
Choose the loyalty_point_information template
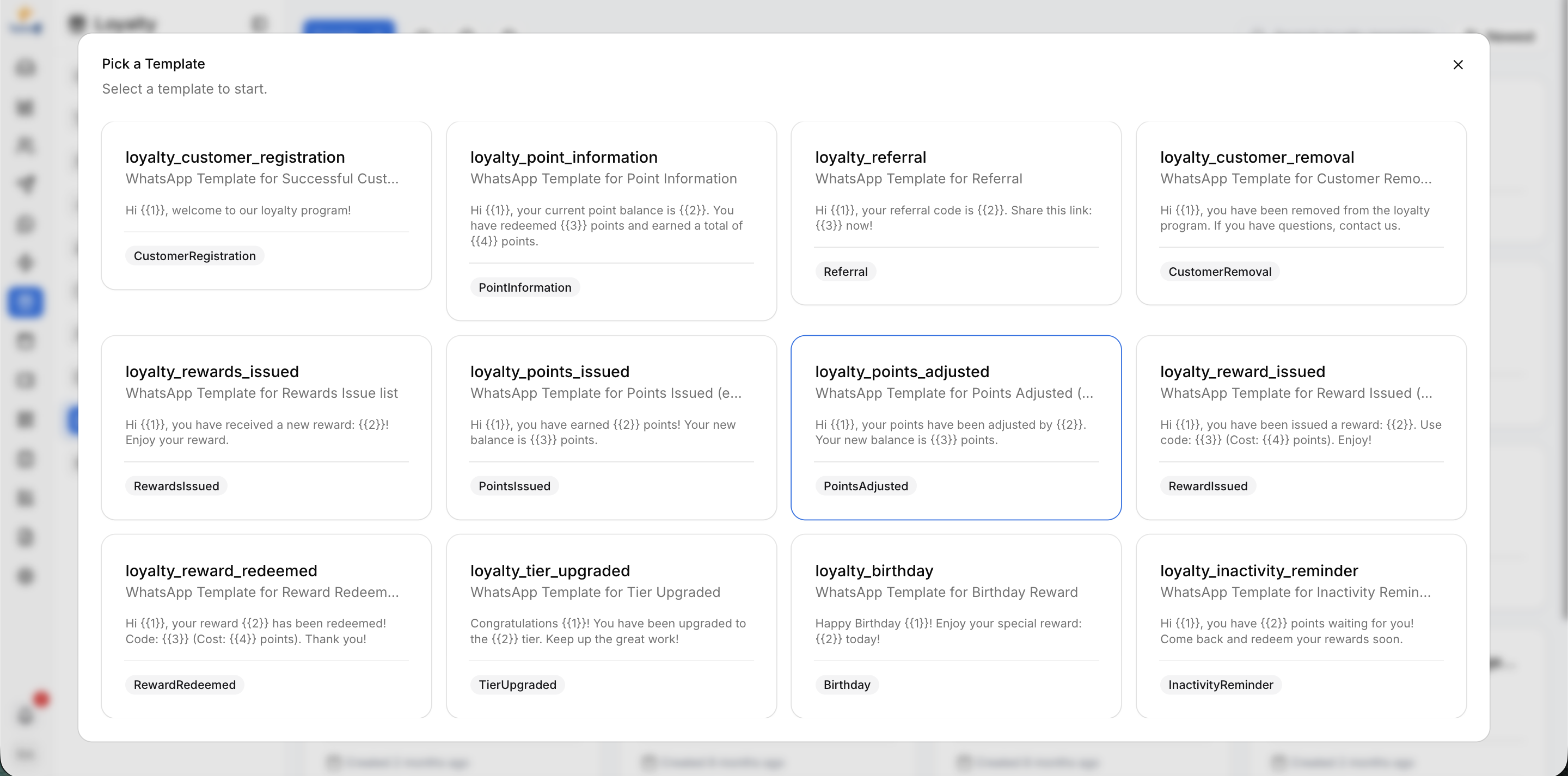(x=611, y=221)
